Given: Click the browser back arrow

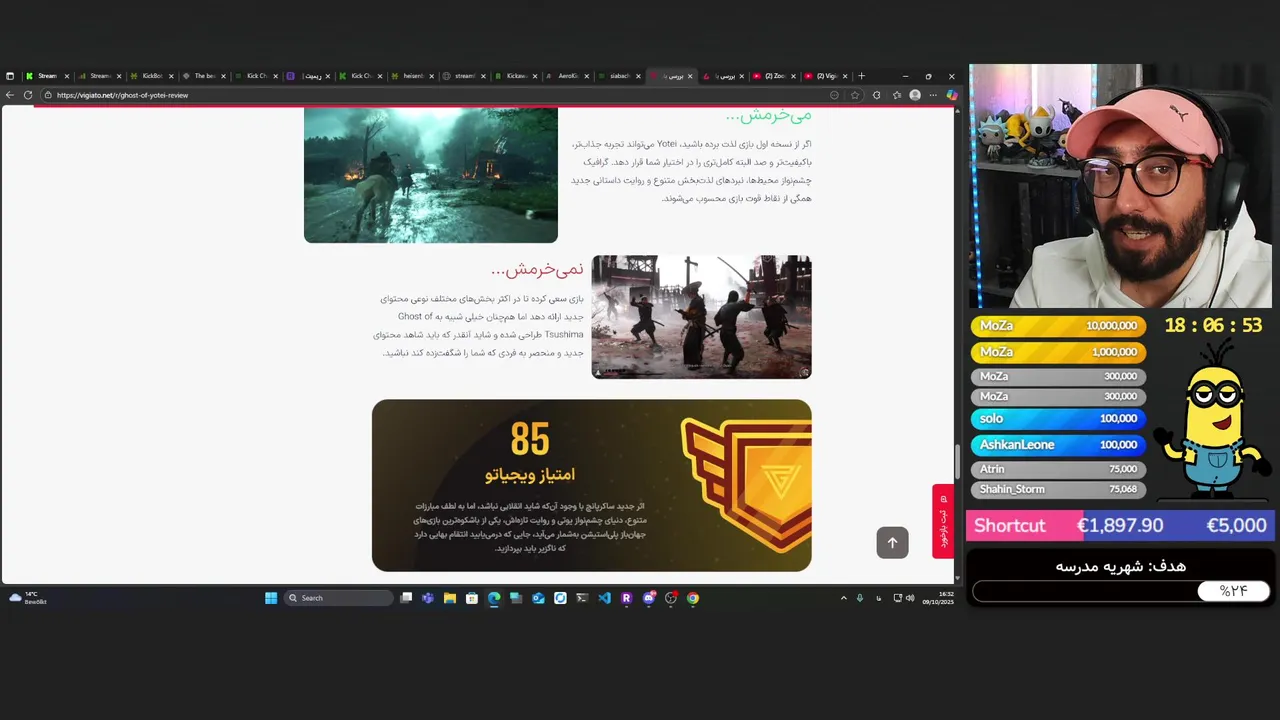Looking at the screenshot, I should coord(10,95).
